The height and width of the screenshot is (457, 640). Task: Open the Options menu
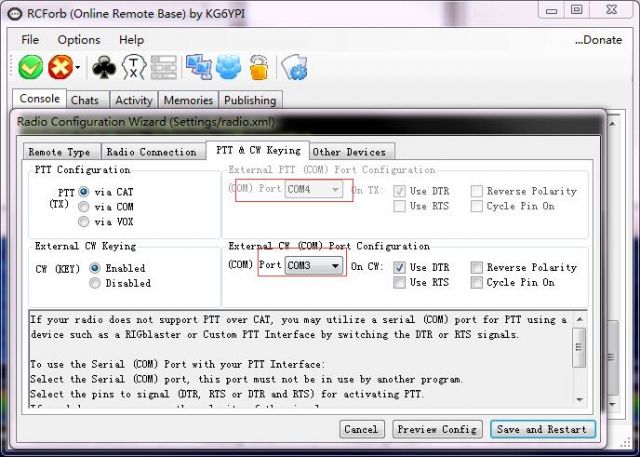(79, 40)
